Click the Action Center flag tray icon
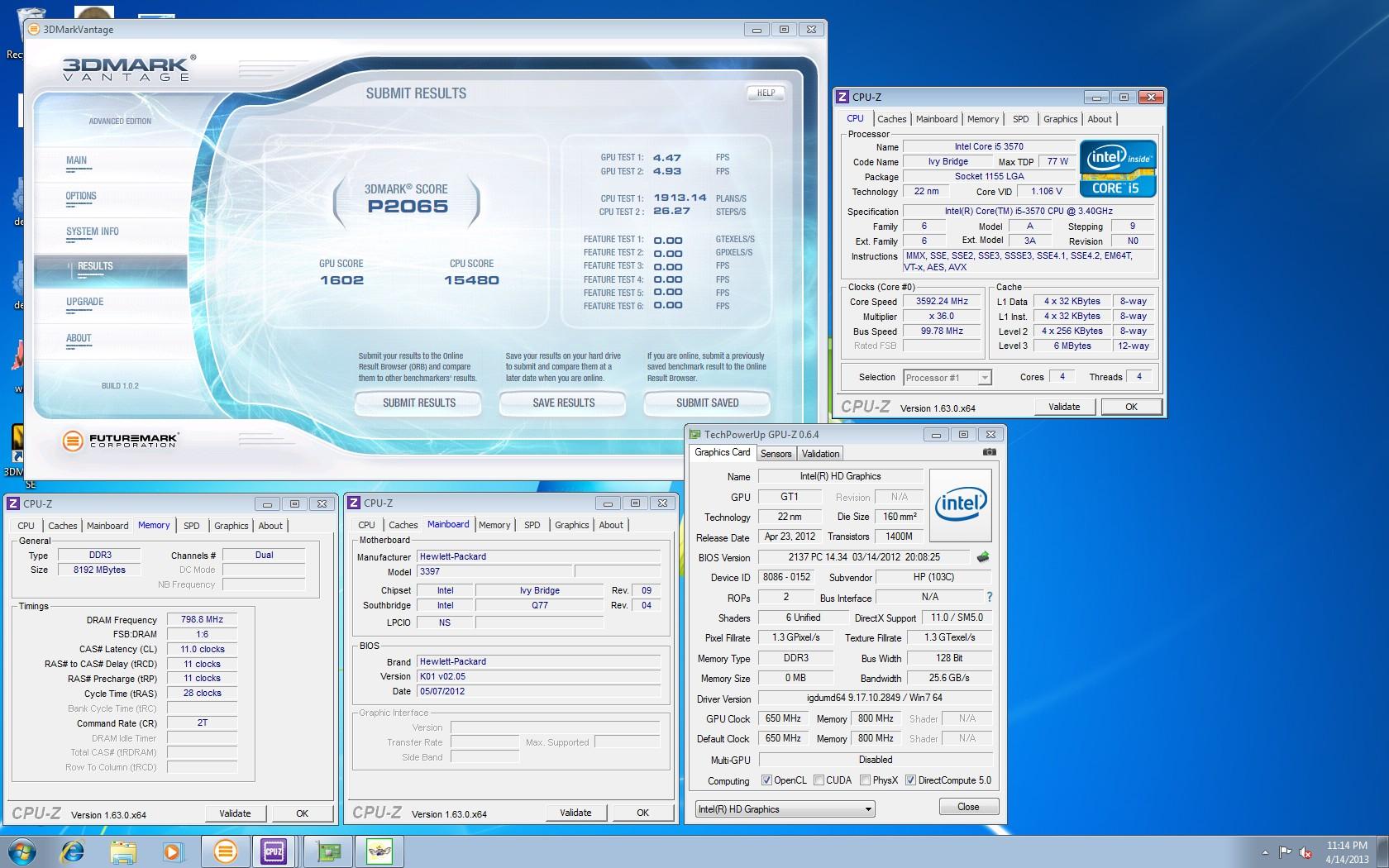This screenshot has width=1389, height=868. (x=1285, y=852)
